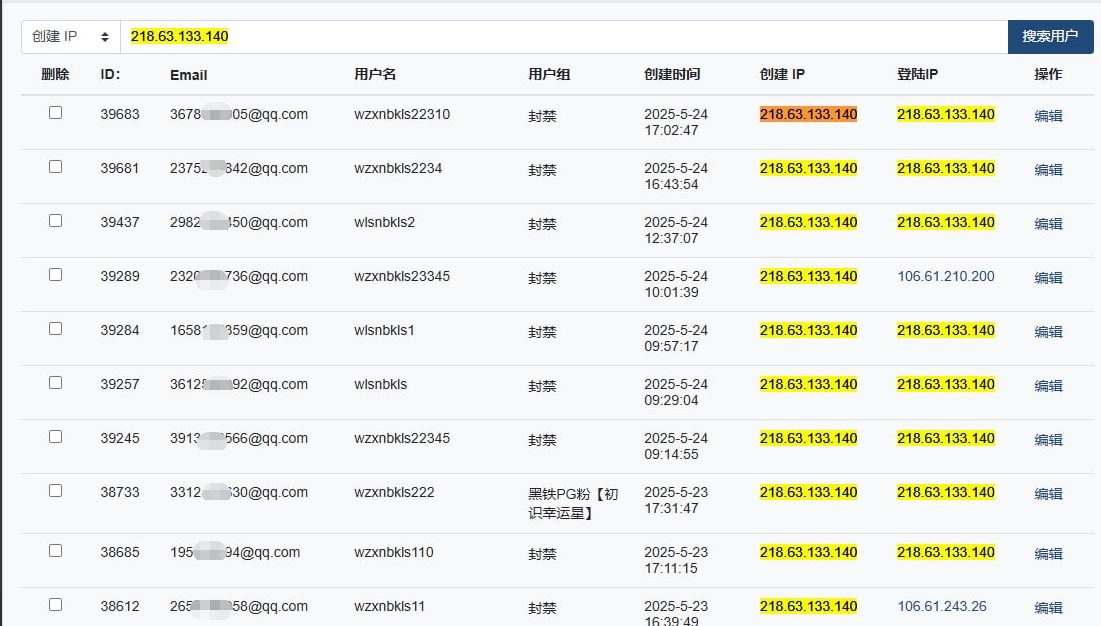Click the Email column header
Image resolution: width=1101 pixels, height=626 pixels.
pos(188,75)
